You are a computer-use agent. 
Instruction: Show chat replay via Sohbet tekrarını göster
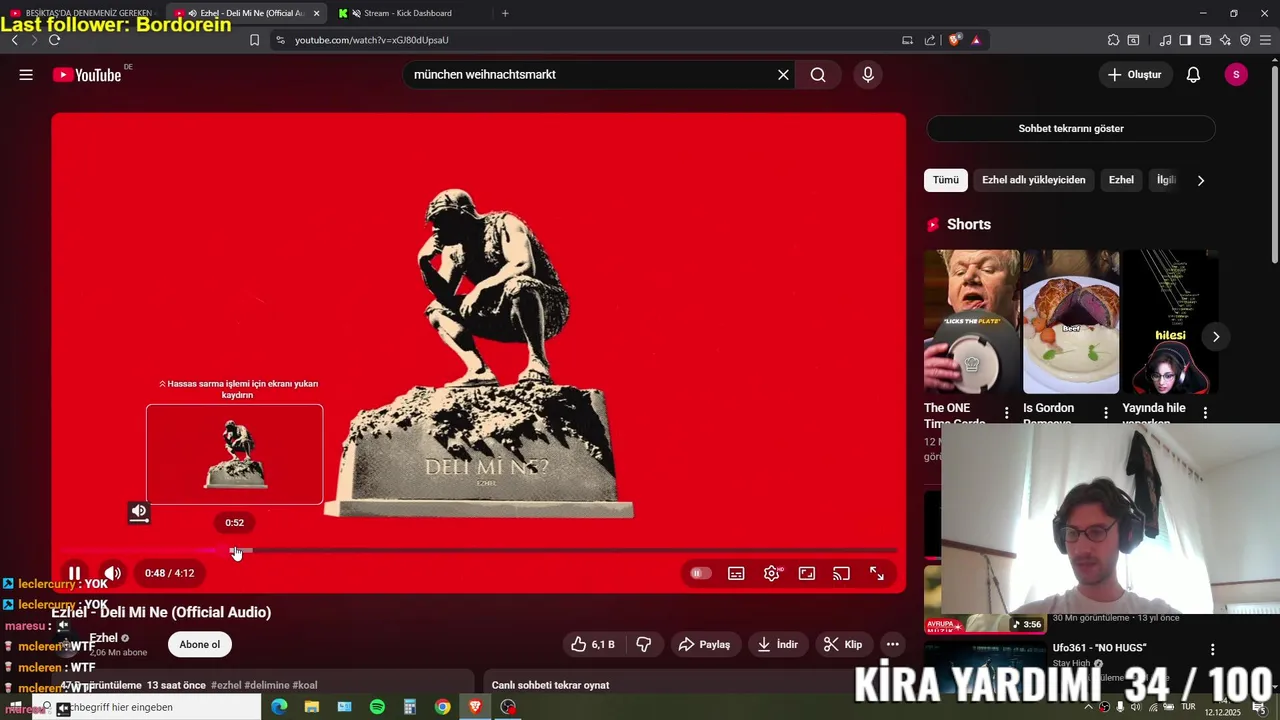(1071, 129)
